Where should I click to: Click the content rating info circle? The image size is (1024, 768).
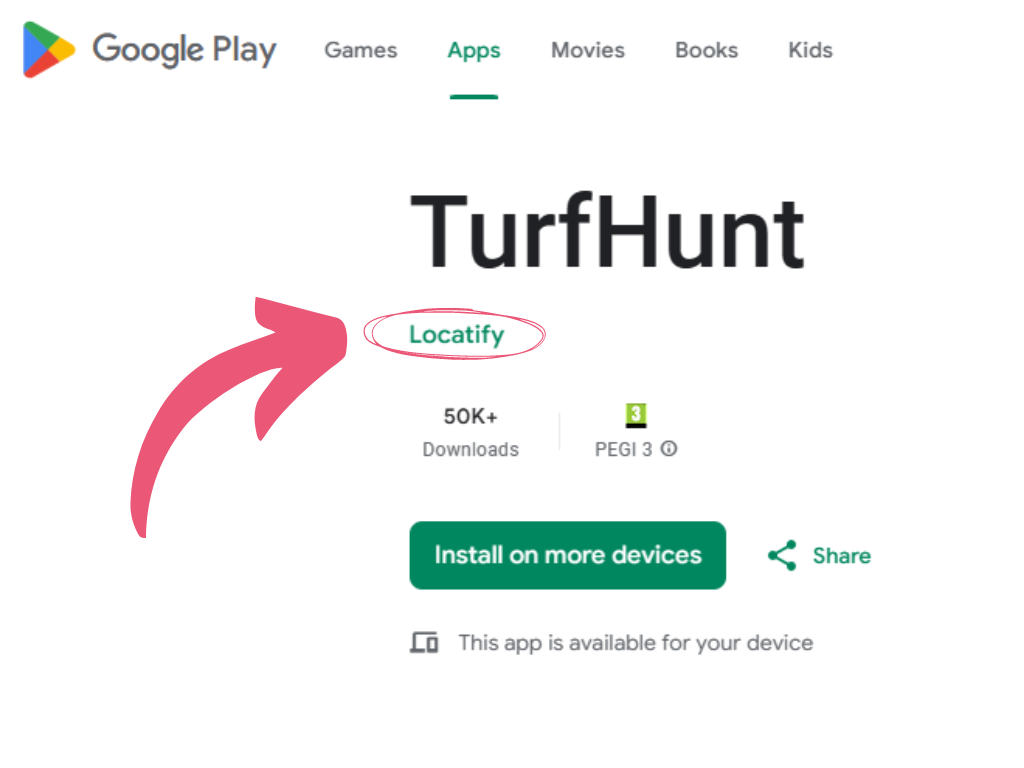pos(668,450)
